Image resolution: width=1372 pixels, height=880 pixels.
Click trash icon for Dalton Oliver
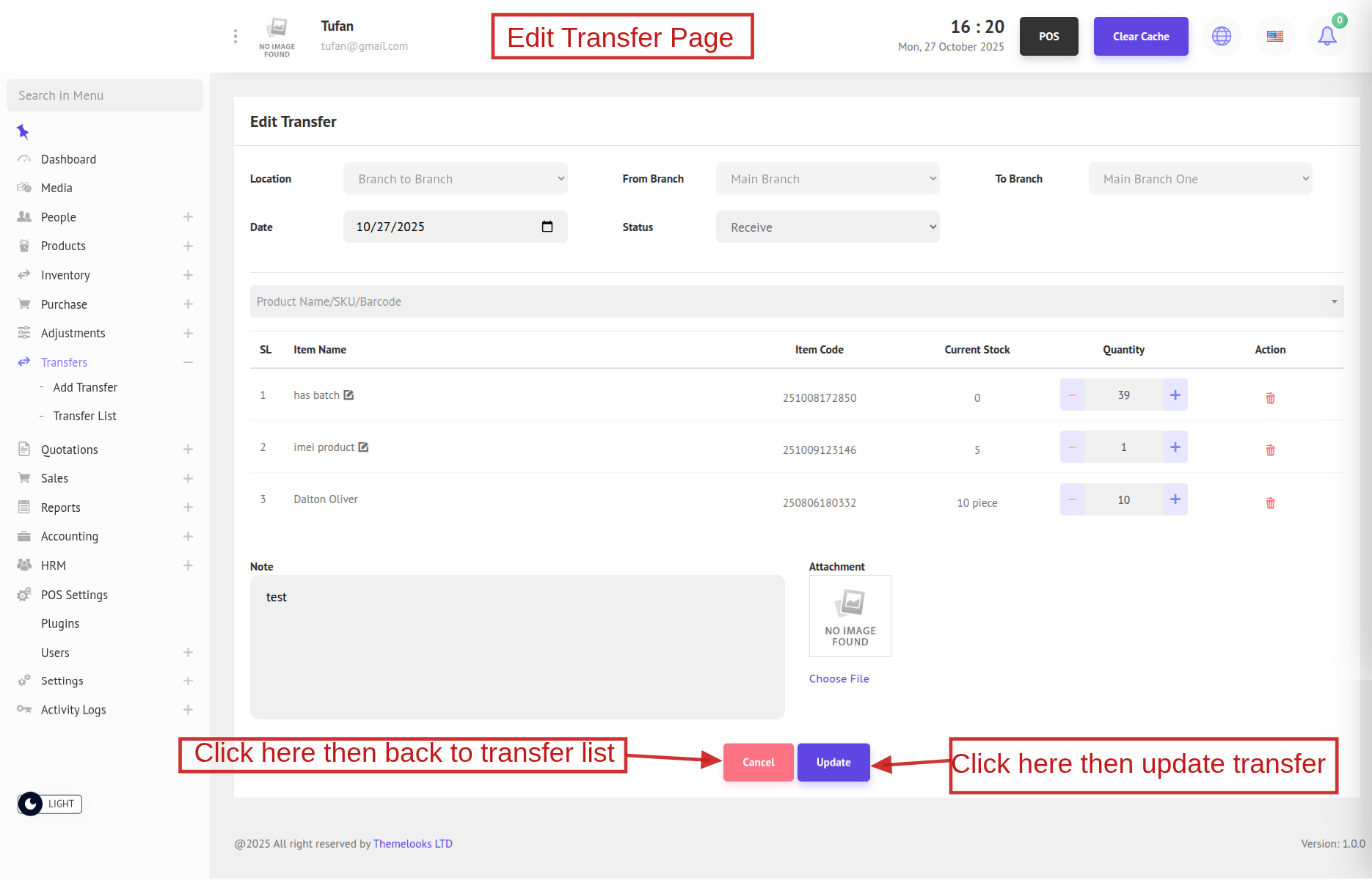[1270, 503]
